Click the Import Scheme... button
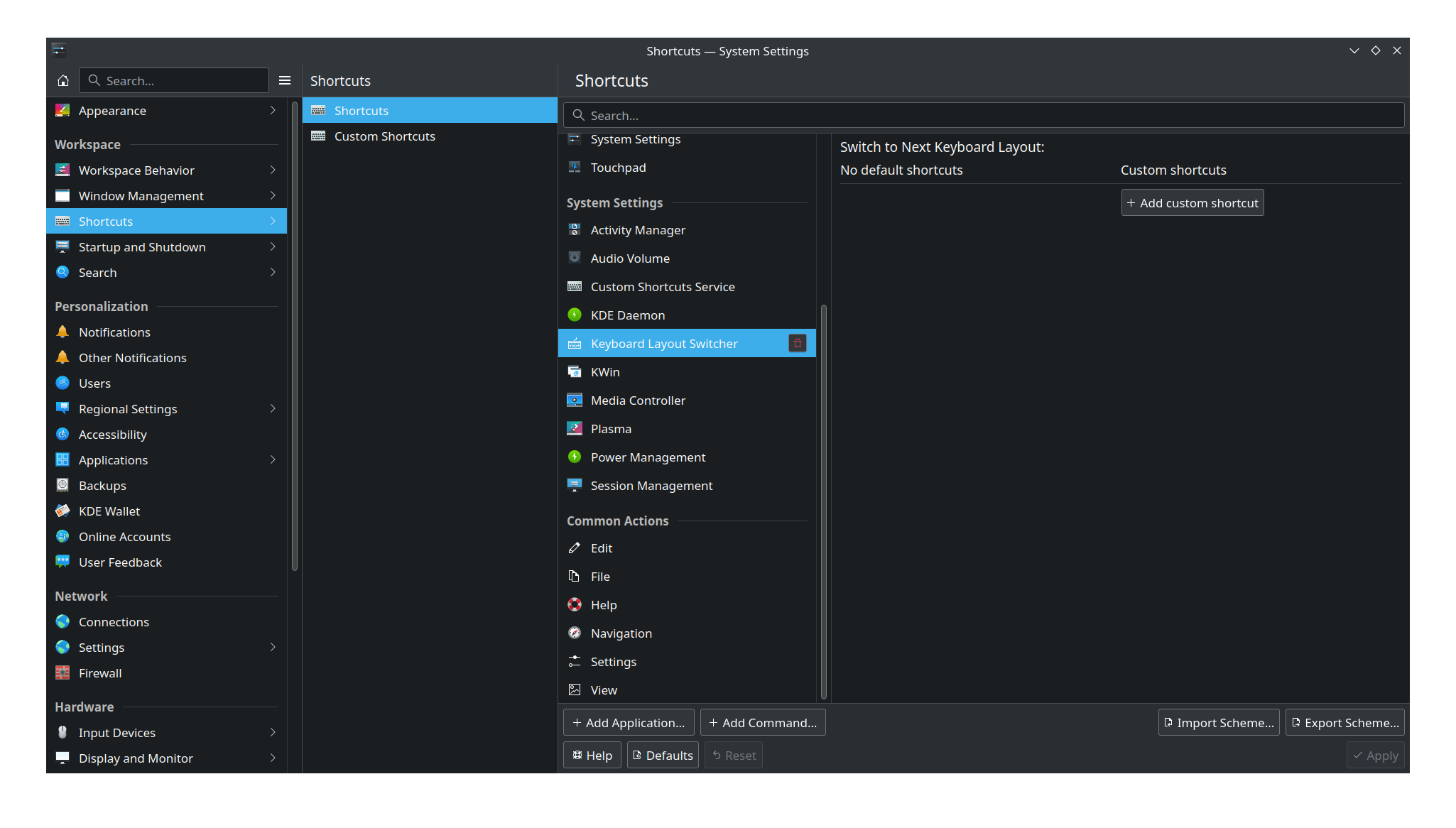 coord(1219,723)
